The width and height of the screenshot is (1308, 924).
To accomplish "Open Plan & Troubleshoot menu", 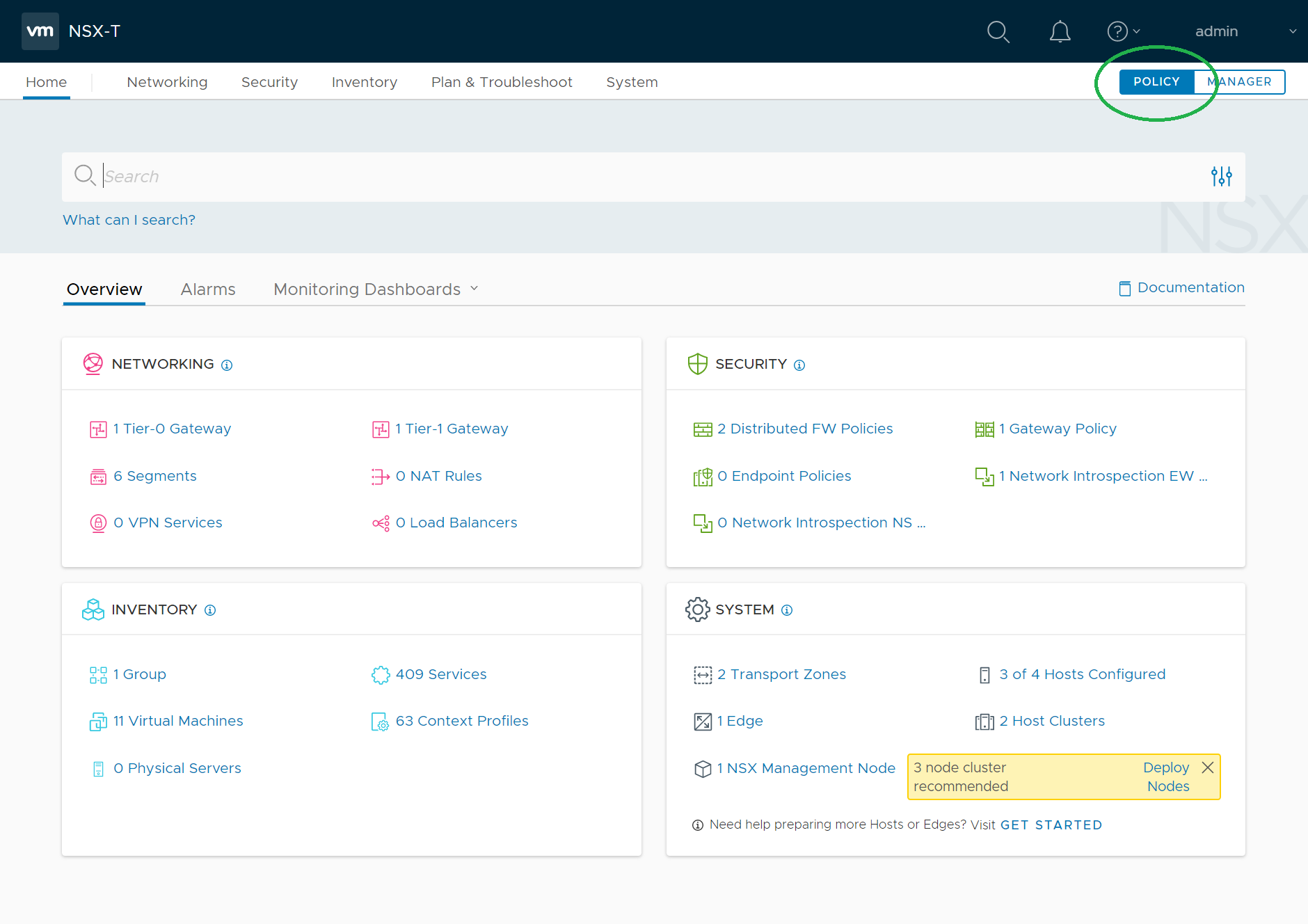I will (502, 82).
